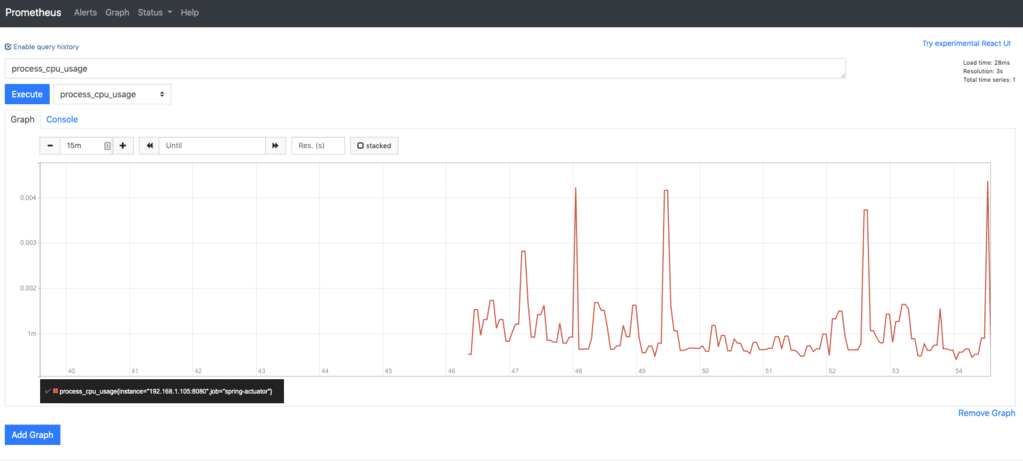Toggle the stacked graph checkbox
1023x461 pixels.
coord(374,145)
